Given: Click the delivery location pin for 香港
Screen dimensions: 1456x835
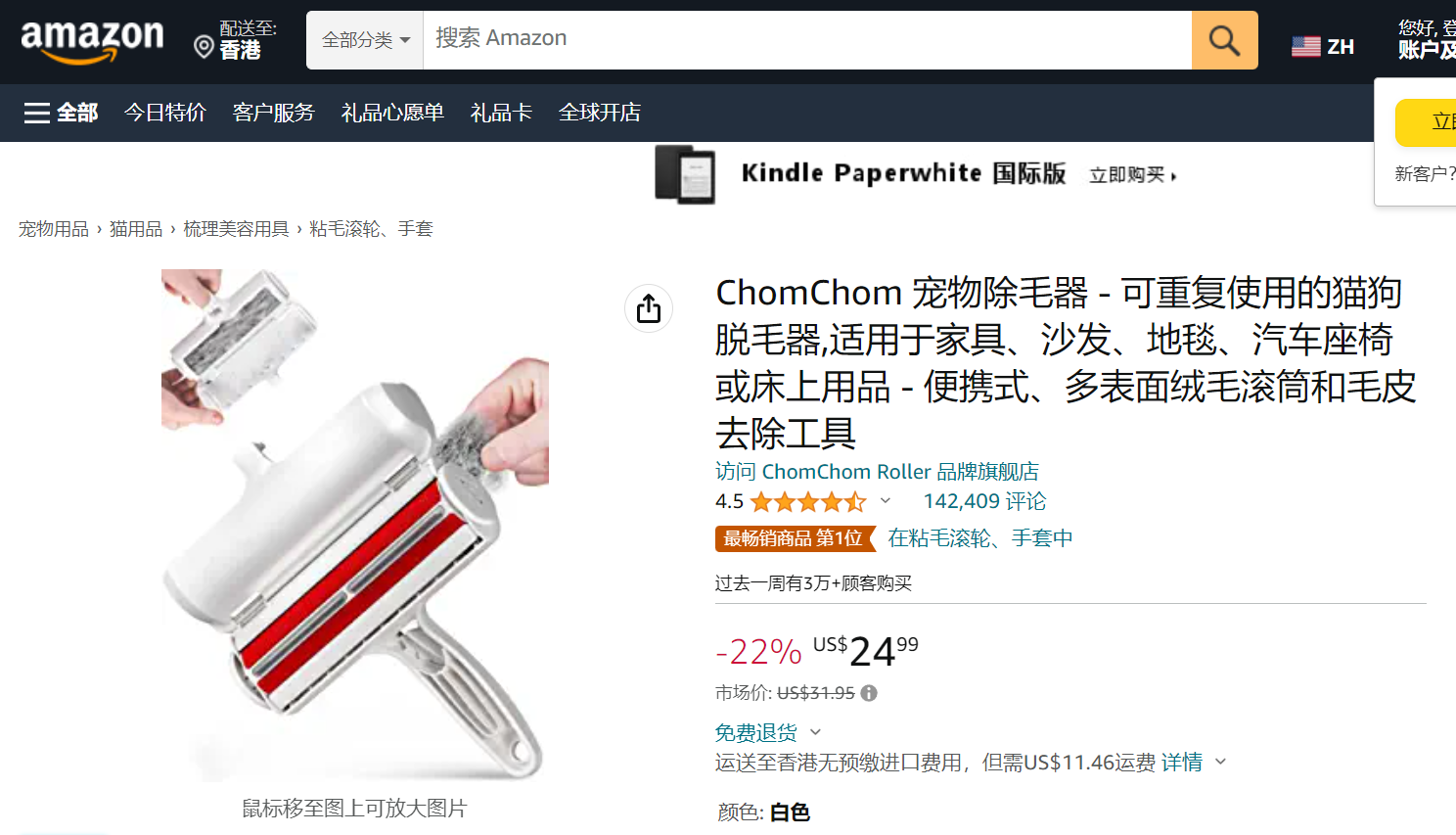Looking at the screenshot, I should 204,47.
